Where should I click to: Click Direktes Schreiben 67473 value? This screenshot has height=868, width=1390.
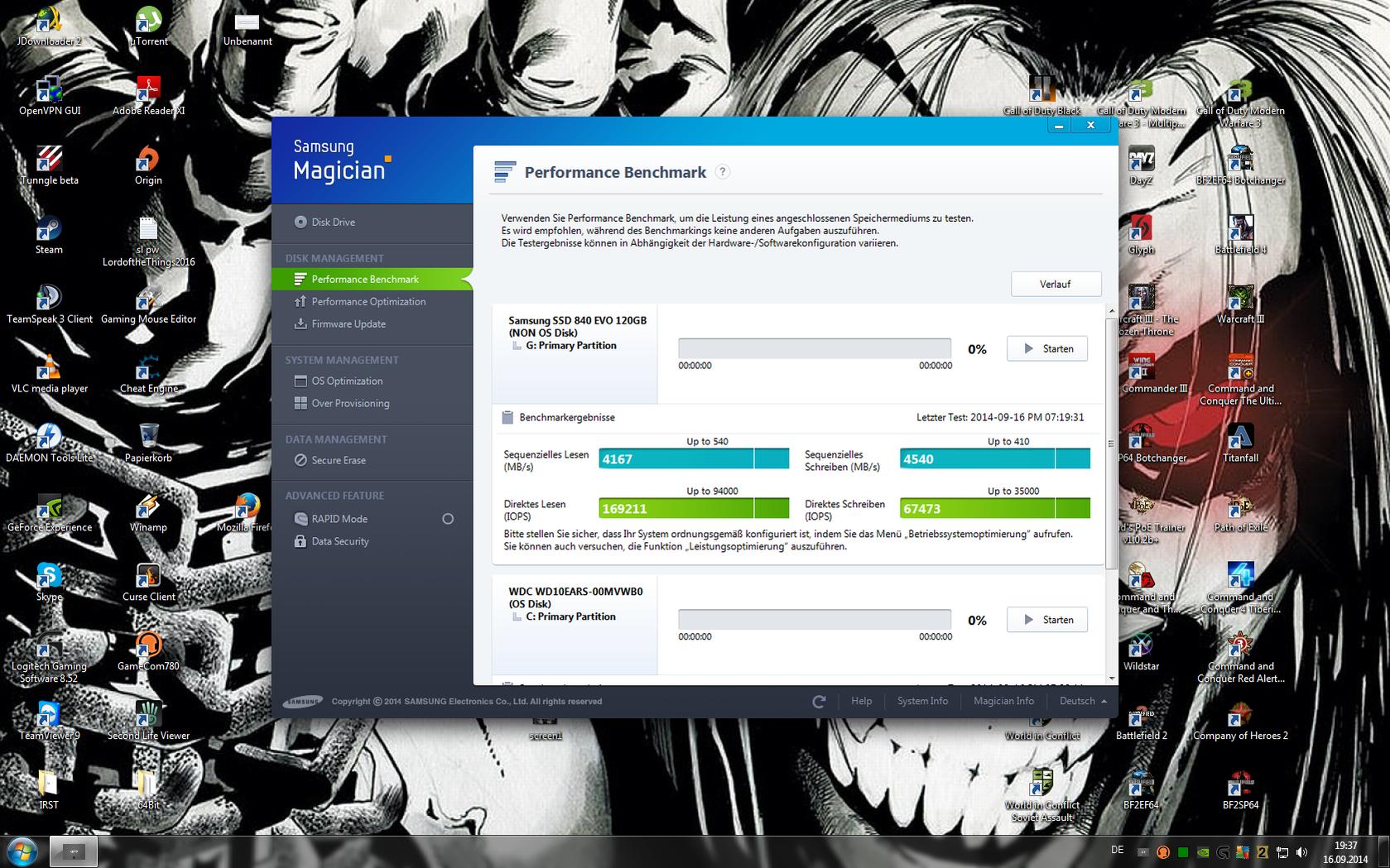click(922, 508)
